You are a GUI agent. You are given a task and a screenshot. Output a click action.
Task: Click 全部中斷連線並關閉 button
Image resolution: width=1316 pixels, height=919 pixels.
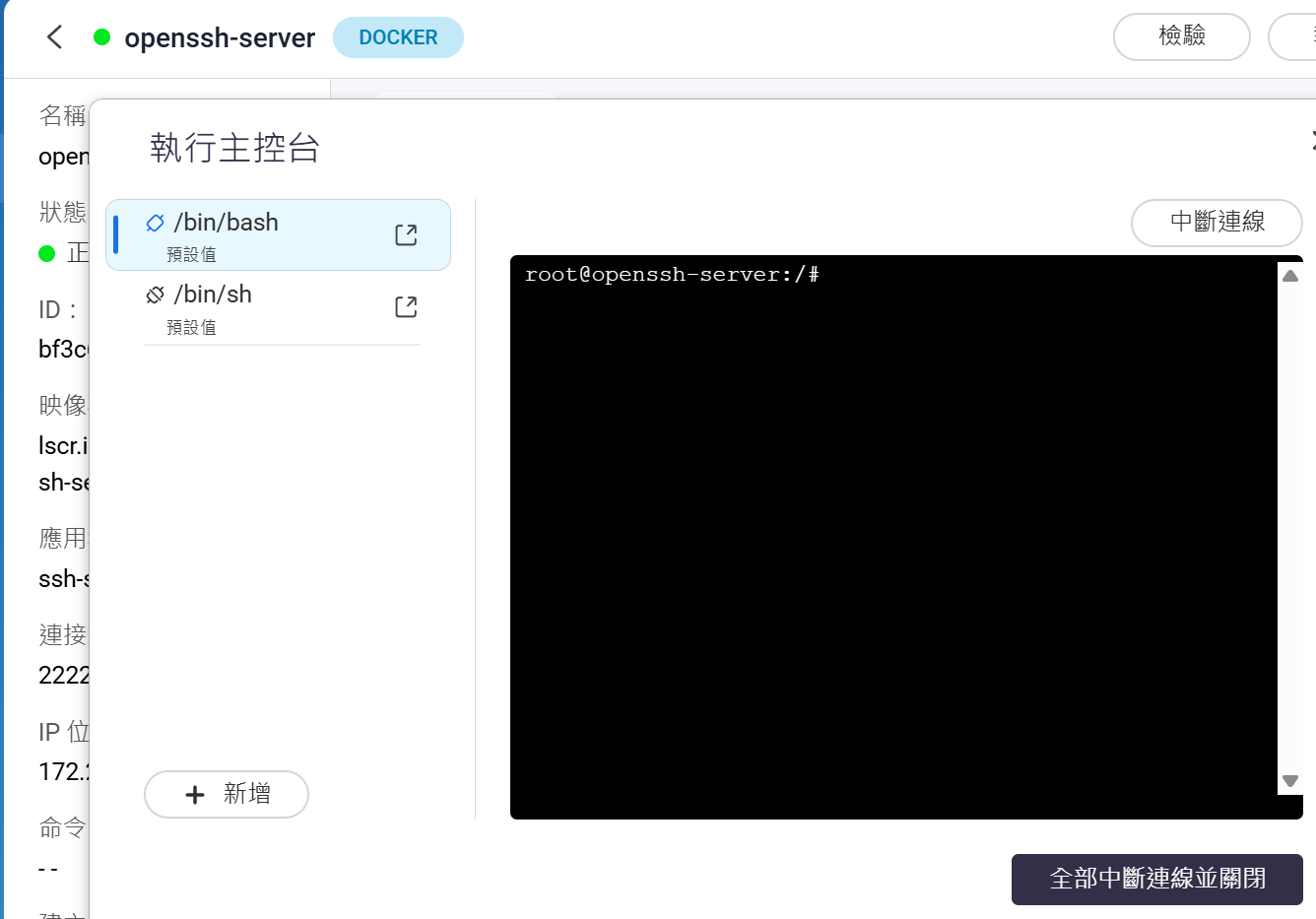(1156, 879)
